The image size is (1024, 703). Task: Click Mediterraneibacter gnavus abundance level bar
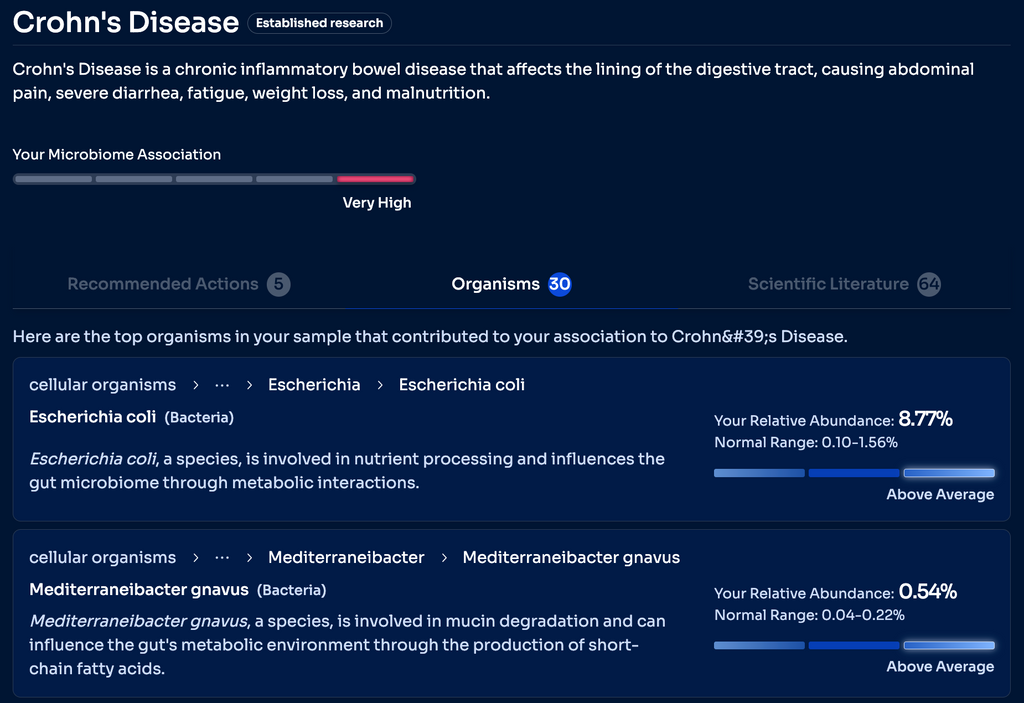click(854, 645)
